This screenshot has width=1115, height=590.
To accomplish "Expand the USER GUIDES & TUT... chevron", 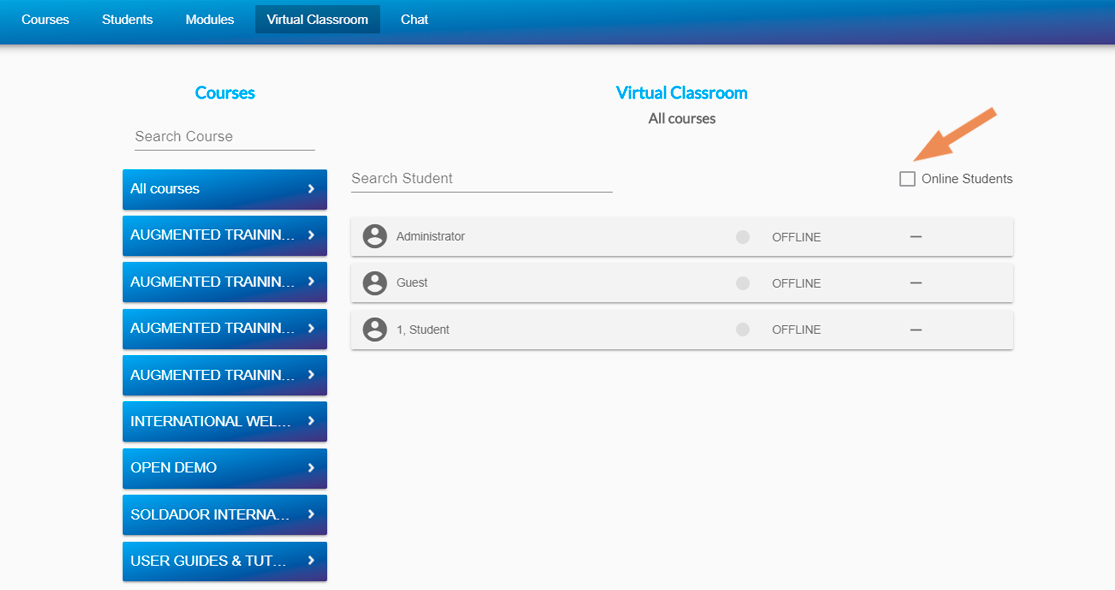I will [x=311, y=561].
